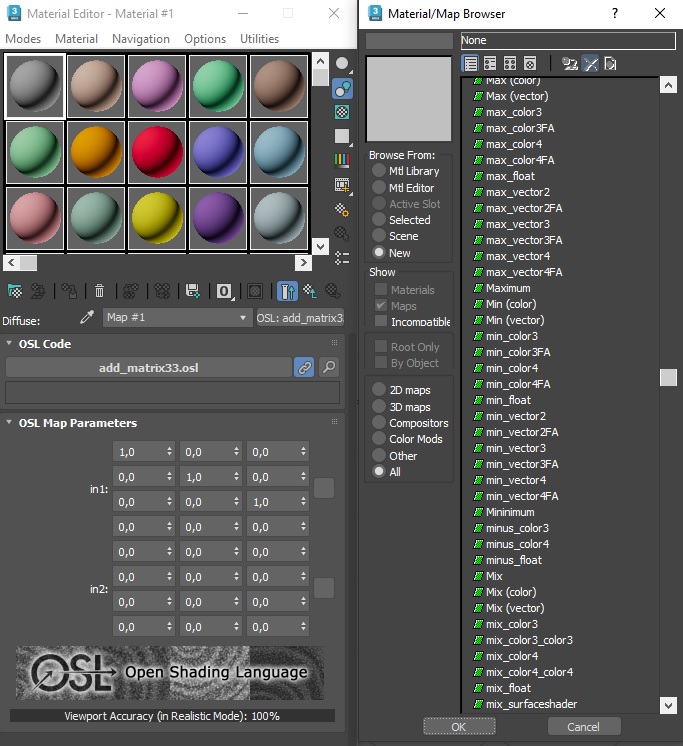Image resolution: width=683 pixels, height=746 pixels.
Task: Collapse the OSL Map Parameters rollout
Action: (9, 422)
